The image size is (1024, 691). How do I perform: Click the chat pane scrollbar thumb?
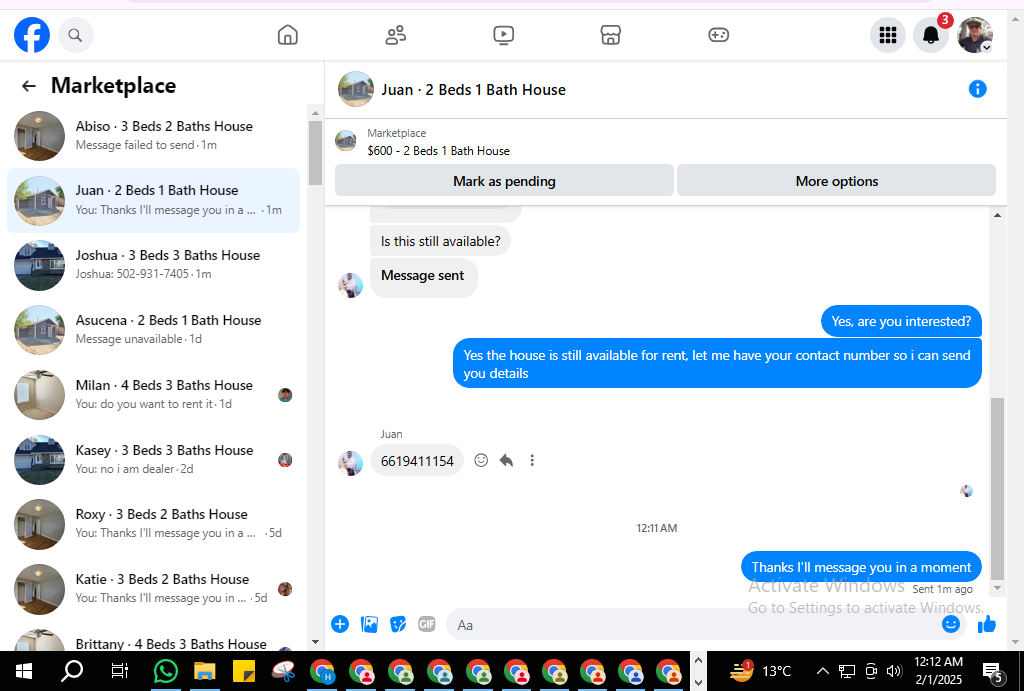pyautogui.click(x=997, y=489)
